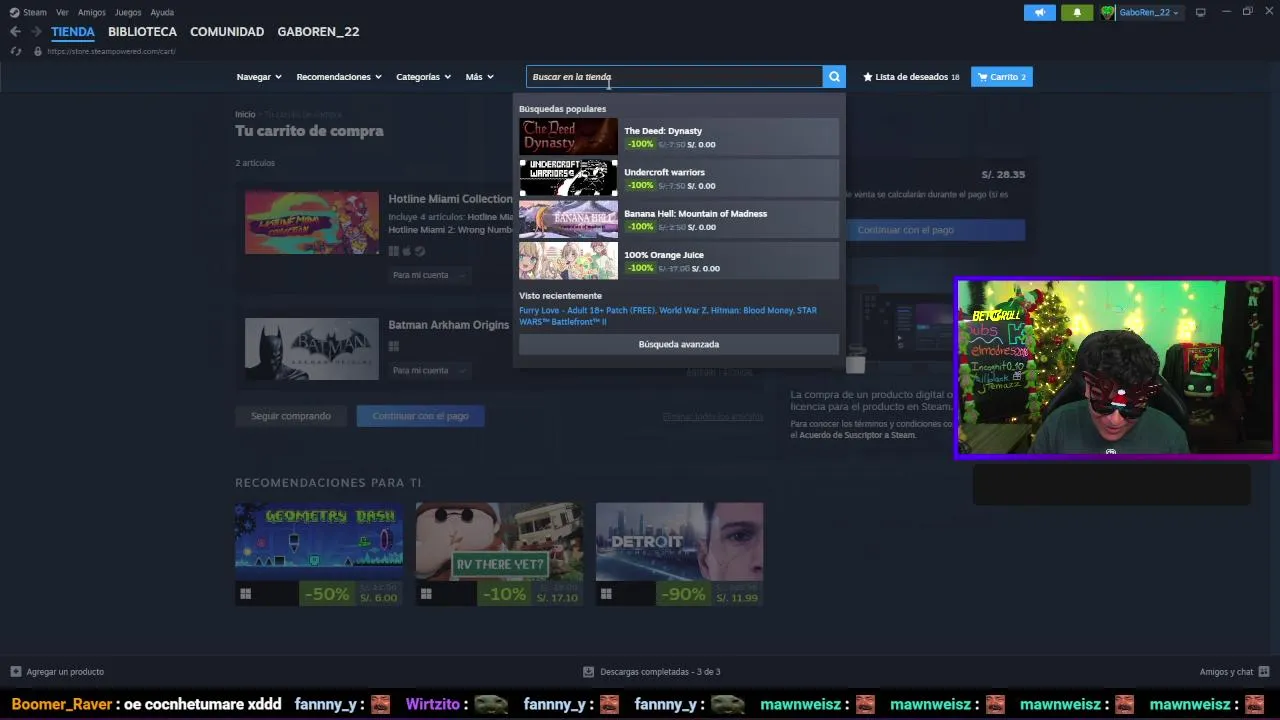Go forward with the forward arrow
1280x720 pixels.
[x=36, y=32]
